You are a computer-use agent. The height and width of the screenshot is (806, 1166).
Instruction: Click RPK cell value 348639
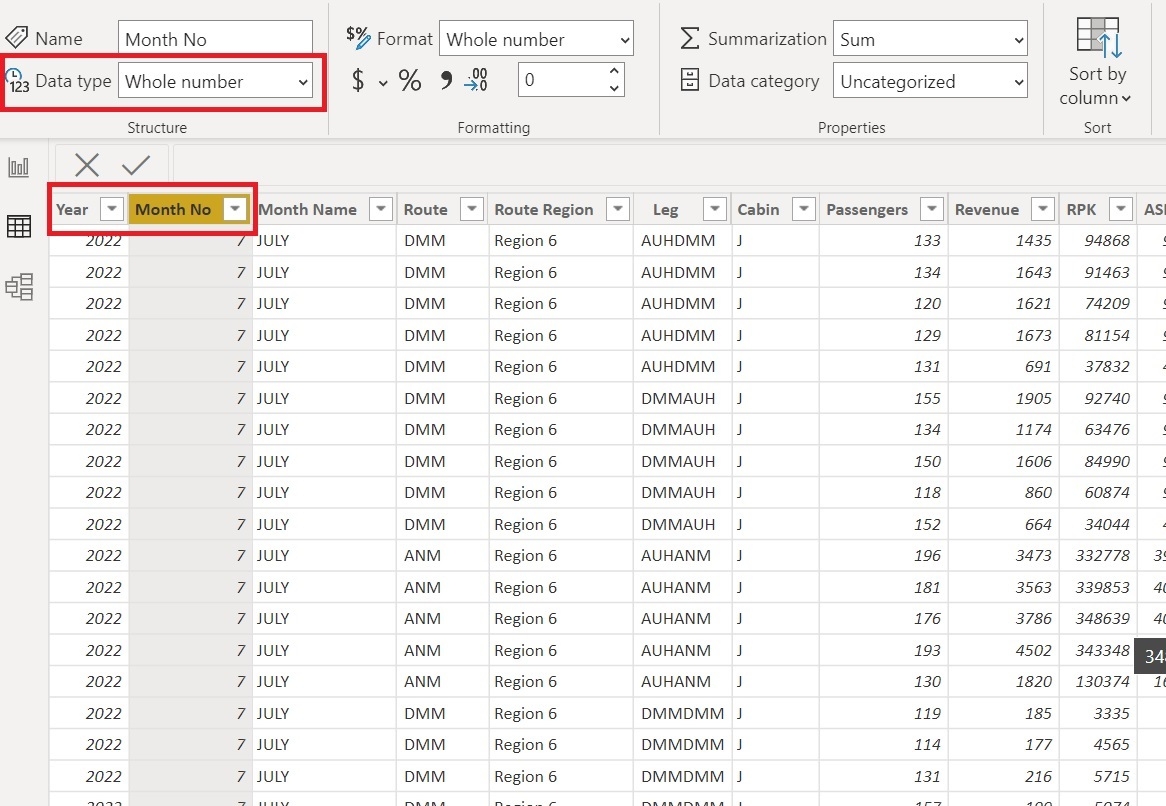1103,619
